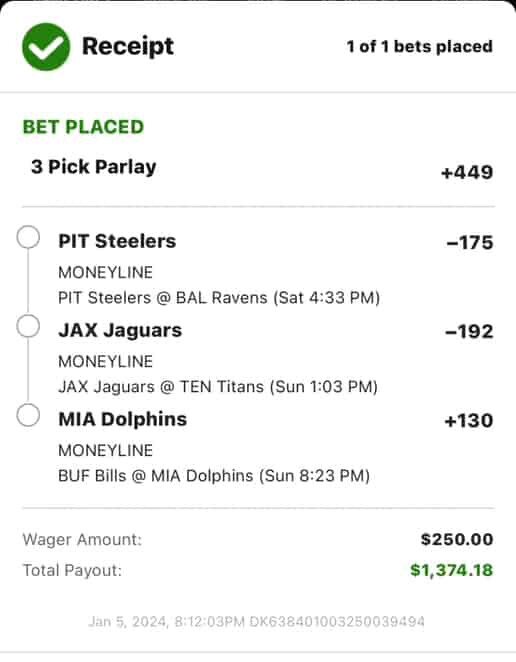The height and width of the screenshot is (662, 516).
Task: Click the -175 Steelers odds
Action: point(470,243)
